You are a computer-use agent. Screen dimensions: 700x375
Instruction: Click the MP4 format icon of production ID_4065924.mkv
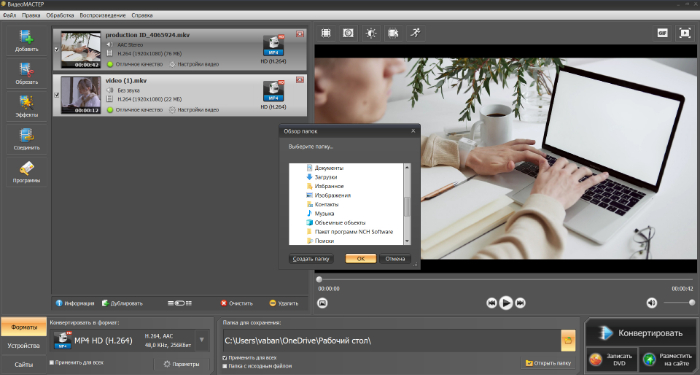[x=273, y=46]
